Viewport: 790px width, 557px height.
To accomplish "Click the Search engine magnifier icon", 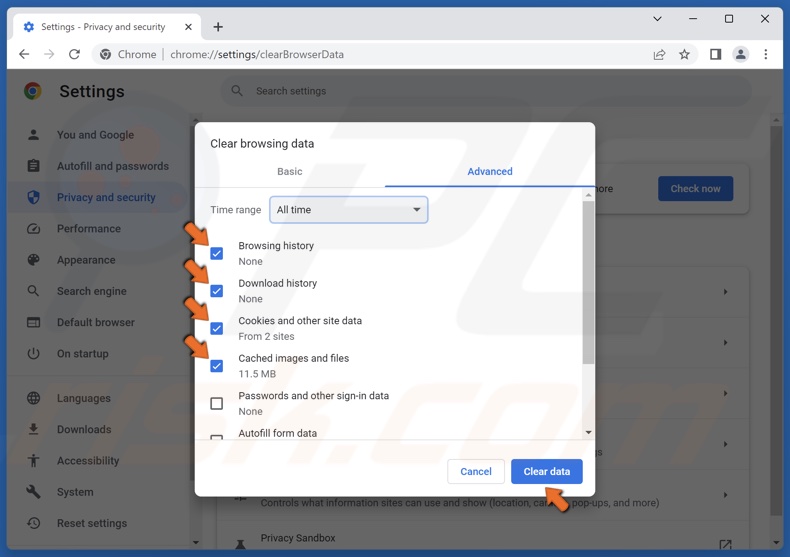I will tap(33, 291).
